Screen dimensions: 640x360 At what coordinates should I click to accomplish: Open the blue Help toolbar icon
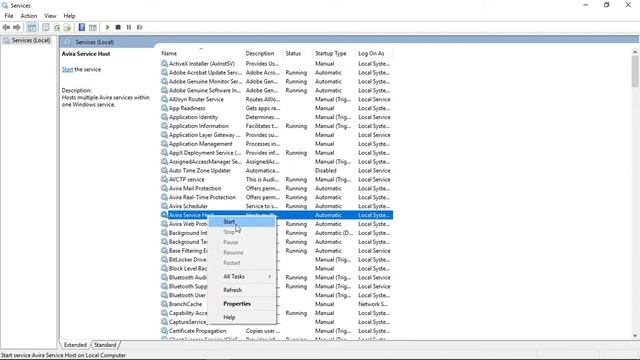tap(82, 27)
